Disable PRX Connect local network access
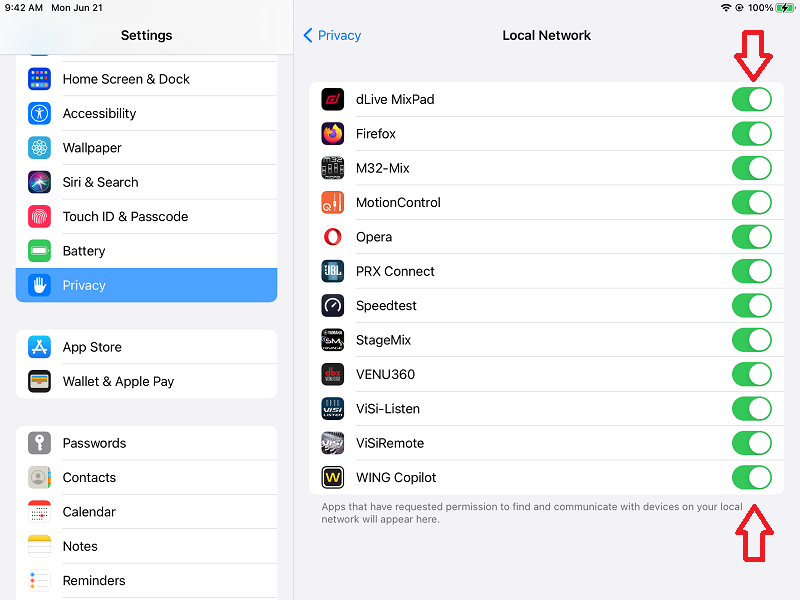 (x=752, y=271)
